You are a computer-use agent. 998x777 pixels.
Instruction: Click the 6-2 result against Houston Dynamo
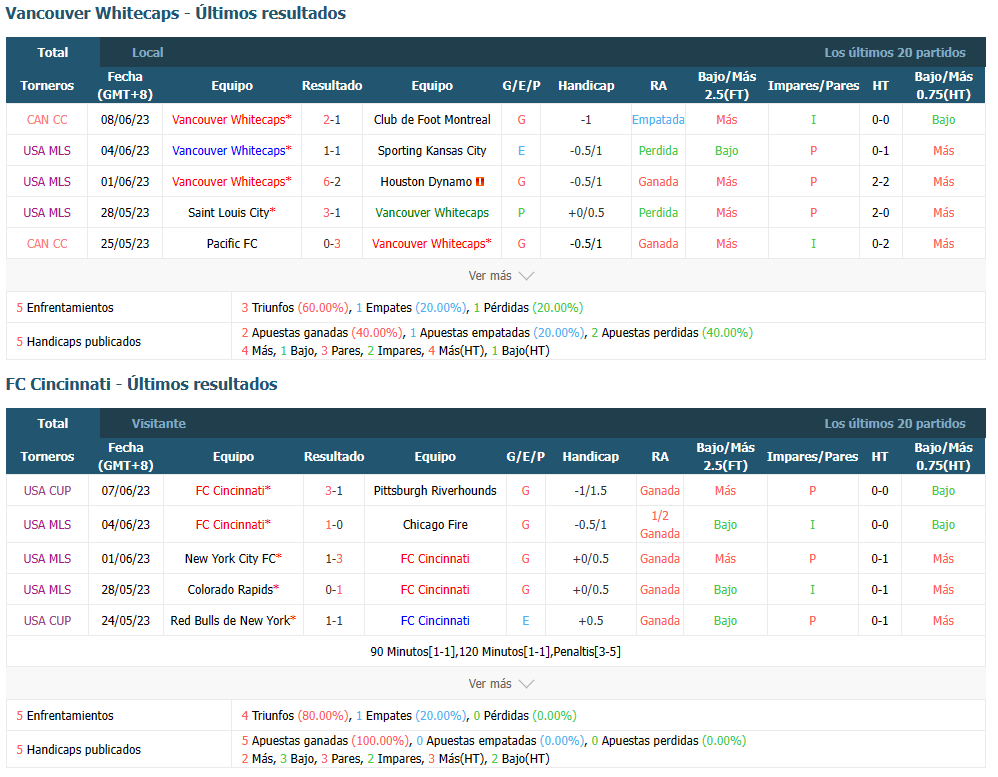(332, 182)
